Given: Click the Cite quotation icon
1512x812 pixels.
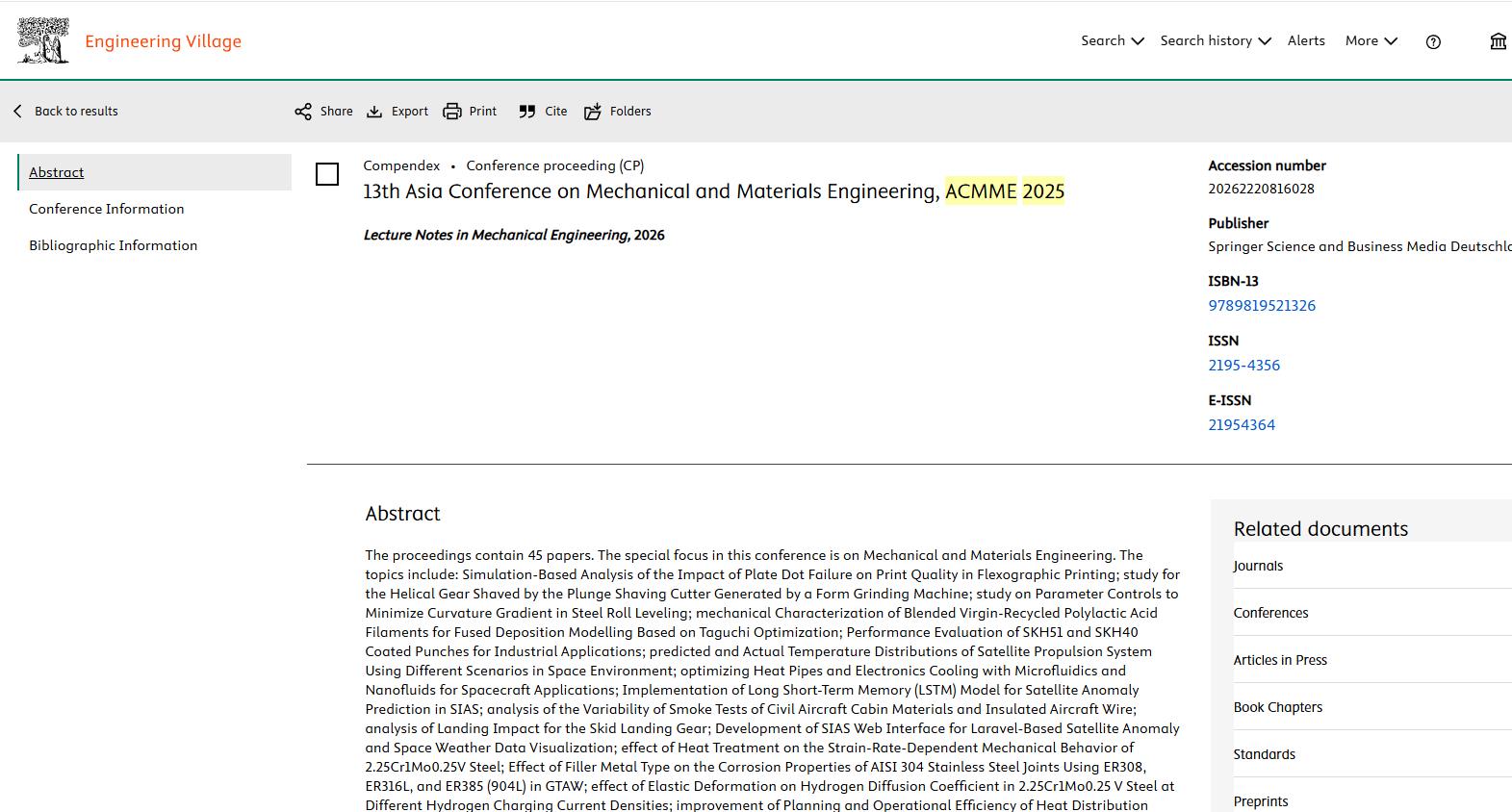Looking at the screenshot, I should click(x=526, y=112).
